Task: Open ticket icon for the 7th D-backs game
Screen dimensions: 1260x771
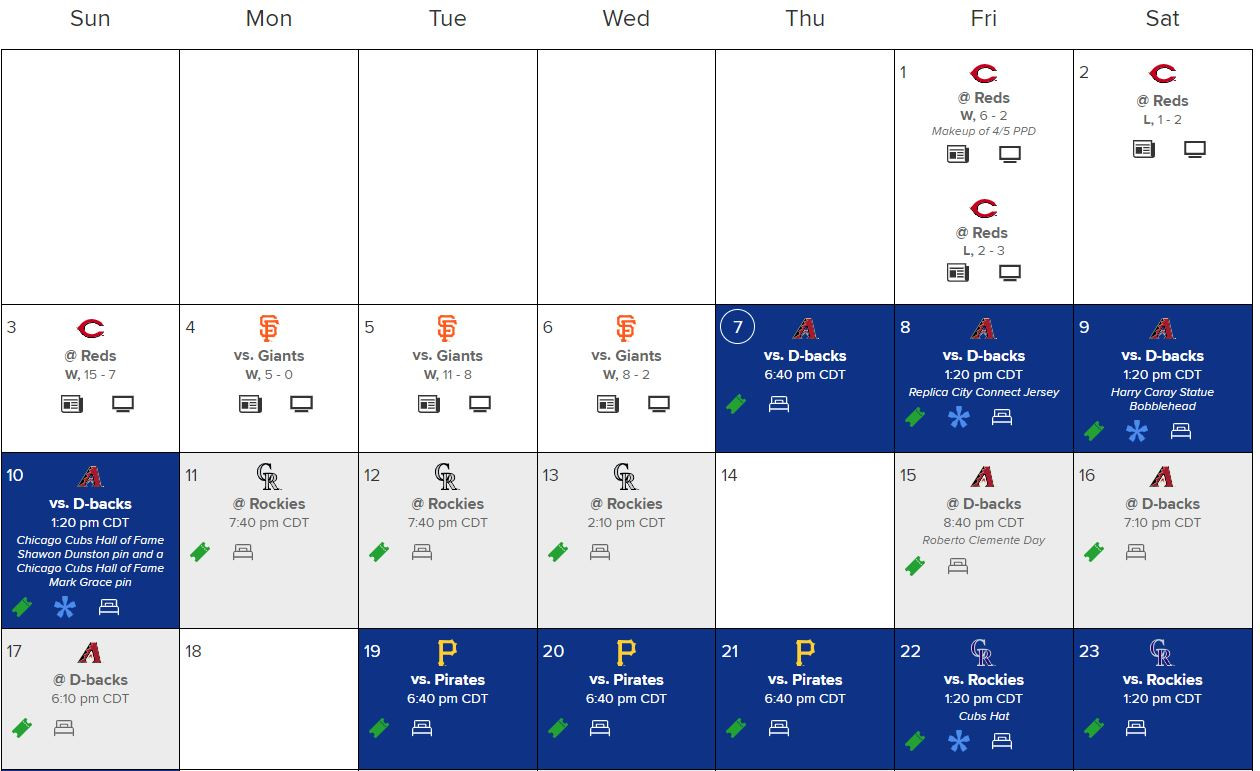Action: 736,404
